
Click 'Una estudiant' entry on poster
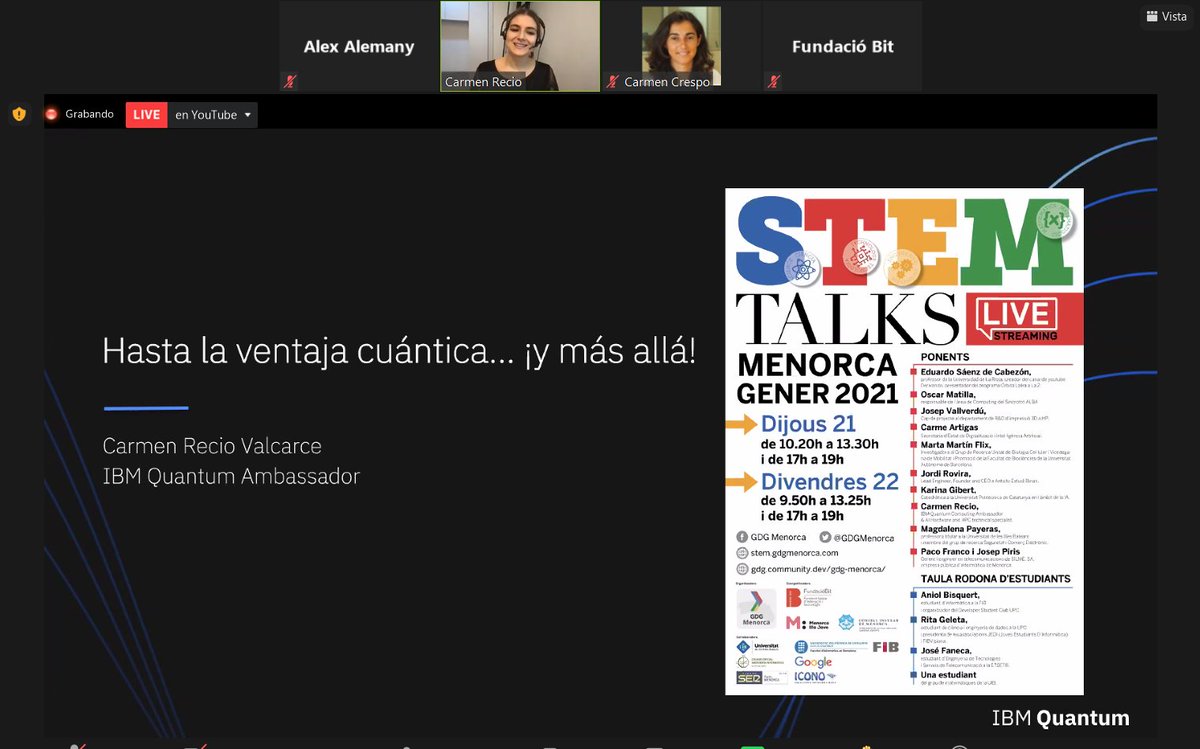(949, 675)
